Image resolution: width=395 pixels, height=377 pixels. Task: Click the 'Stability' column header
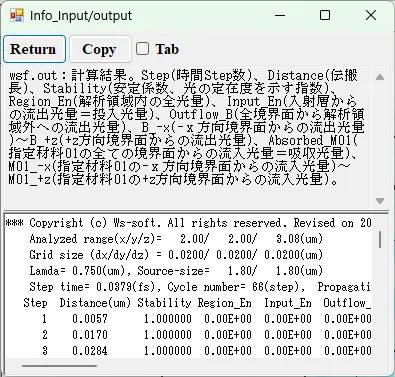(164, 303)
